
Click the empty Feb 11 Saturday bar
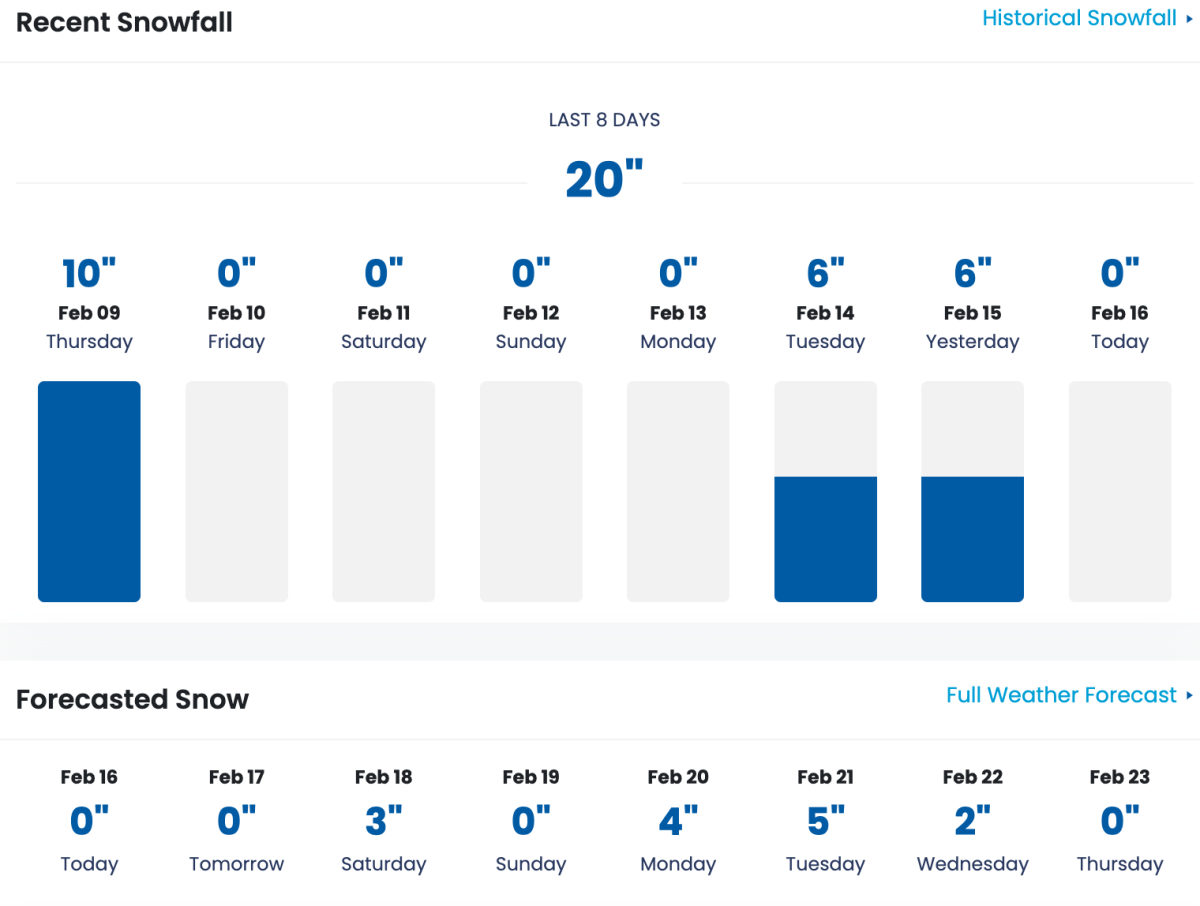(383, 491)
